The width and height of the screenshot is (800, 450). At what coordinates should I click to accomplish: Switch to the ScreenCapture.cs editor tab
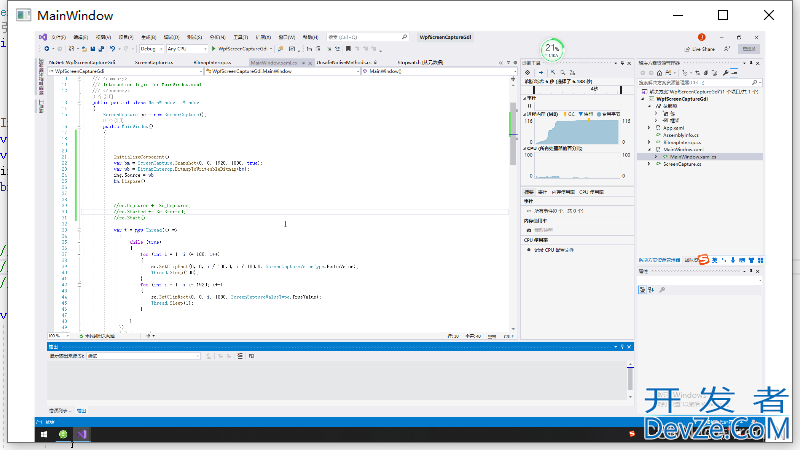pyautogui.click(x=154, y=62)
